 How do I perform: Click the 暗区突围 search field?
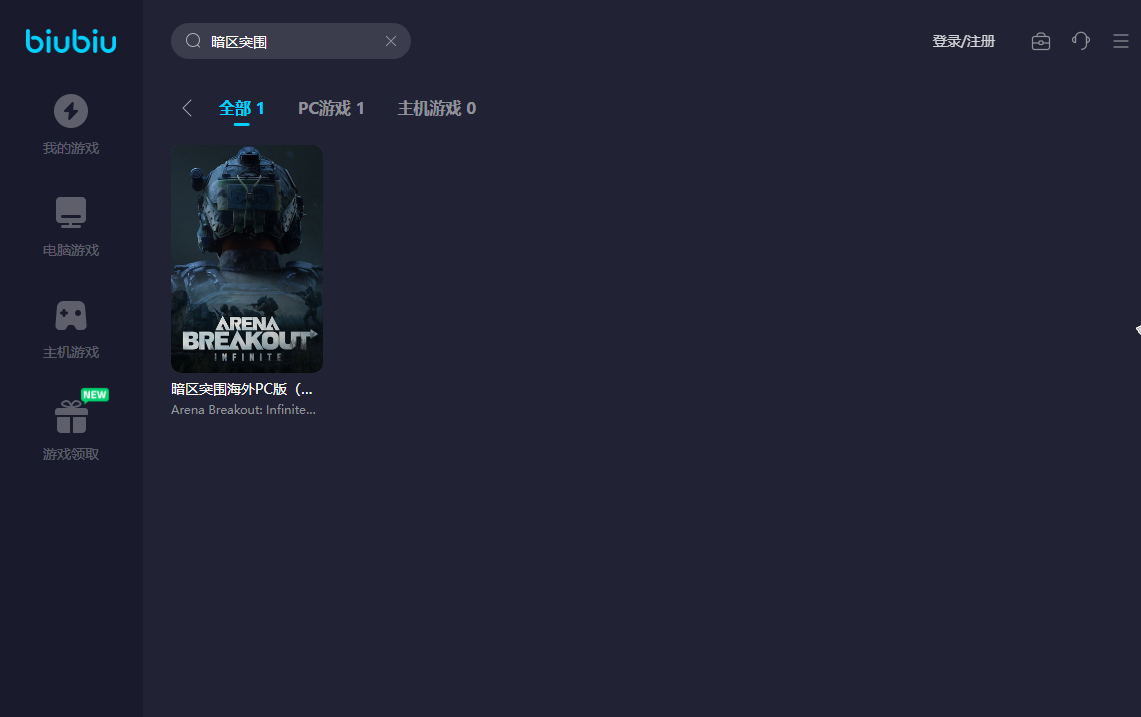(x=290, y=41)
